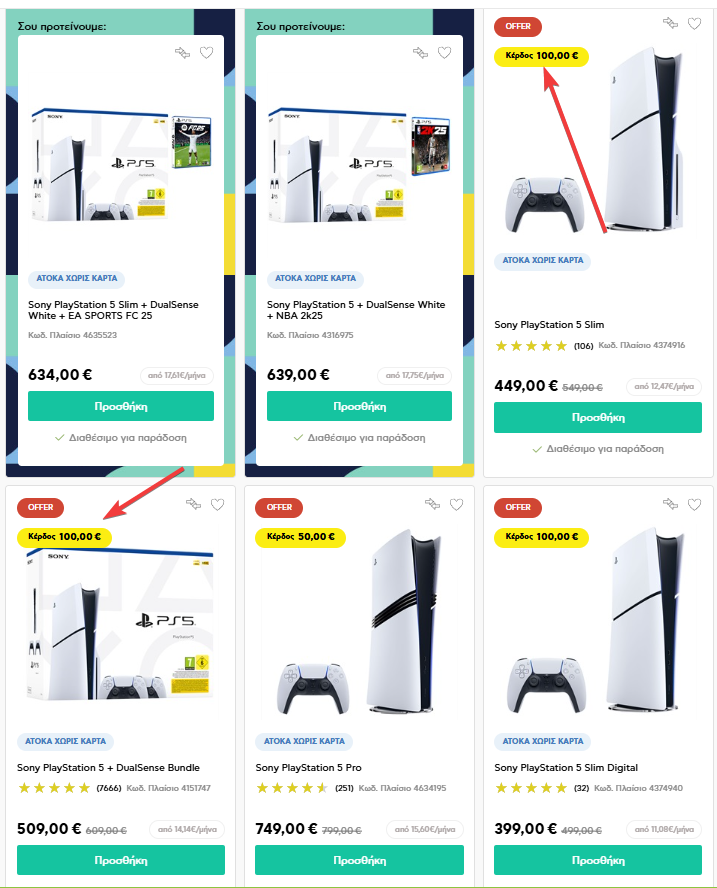Click Προσθήκη for PlayStation 5 Slim
Viewport: 717px width, 888px height.
[x=598, y=417]
